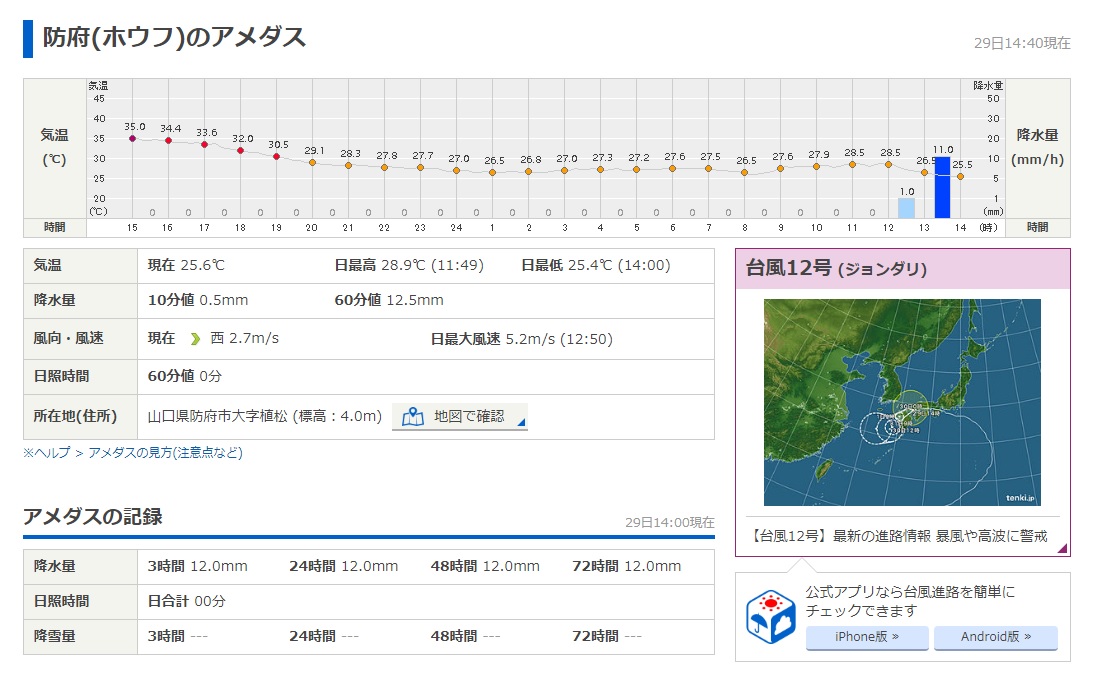Click the tenki.jp app icon
Viewport: 1113px width, 685px height.
point(770,616)
